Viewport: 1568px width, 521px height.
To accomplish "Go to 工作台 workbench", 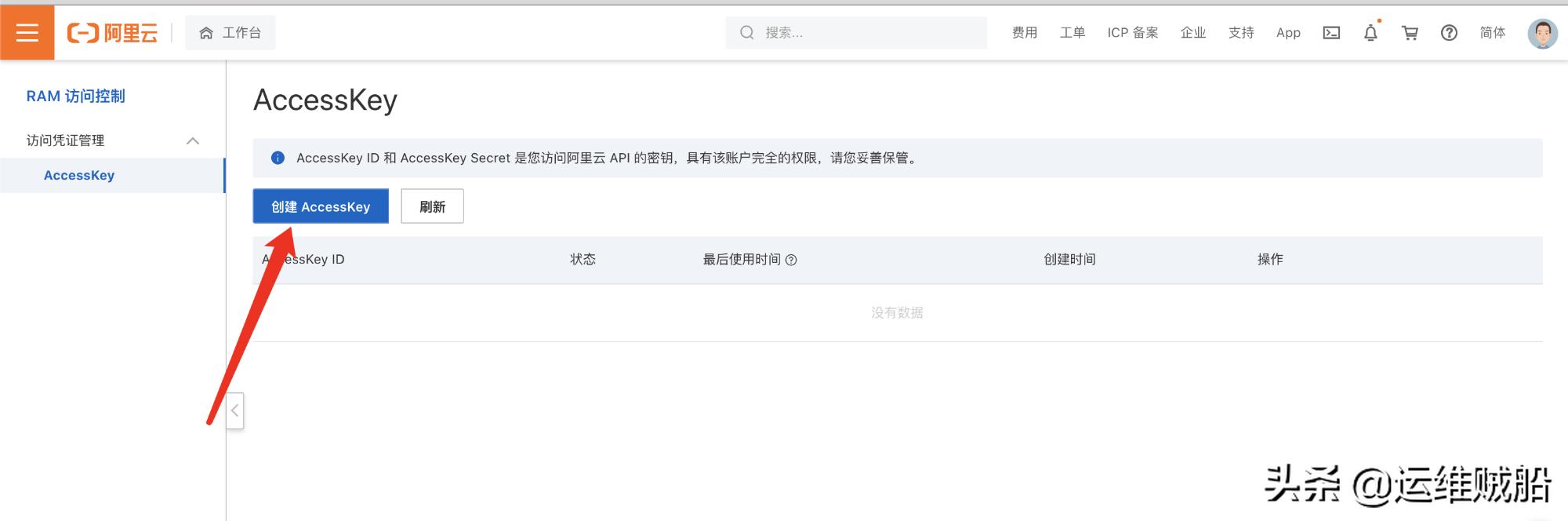I will click(x=230, y=33).
